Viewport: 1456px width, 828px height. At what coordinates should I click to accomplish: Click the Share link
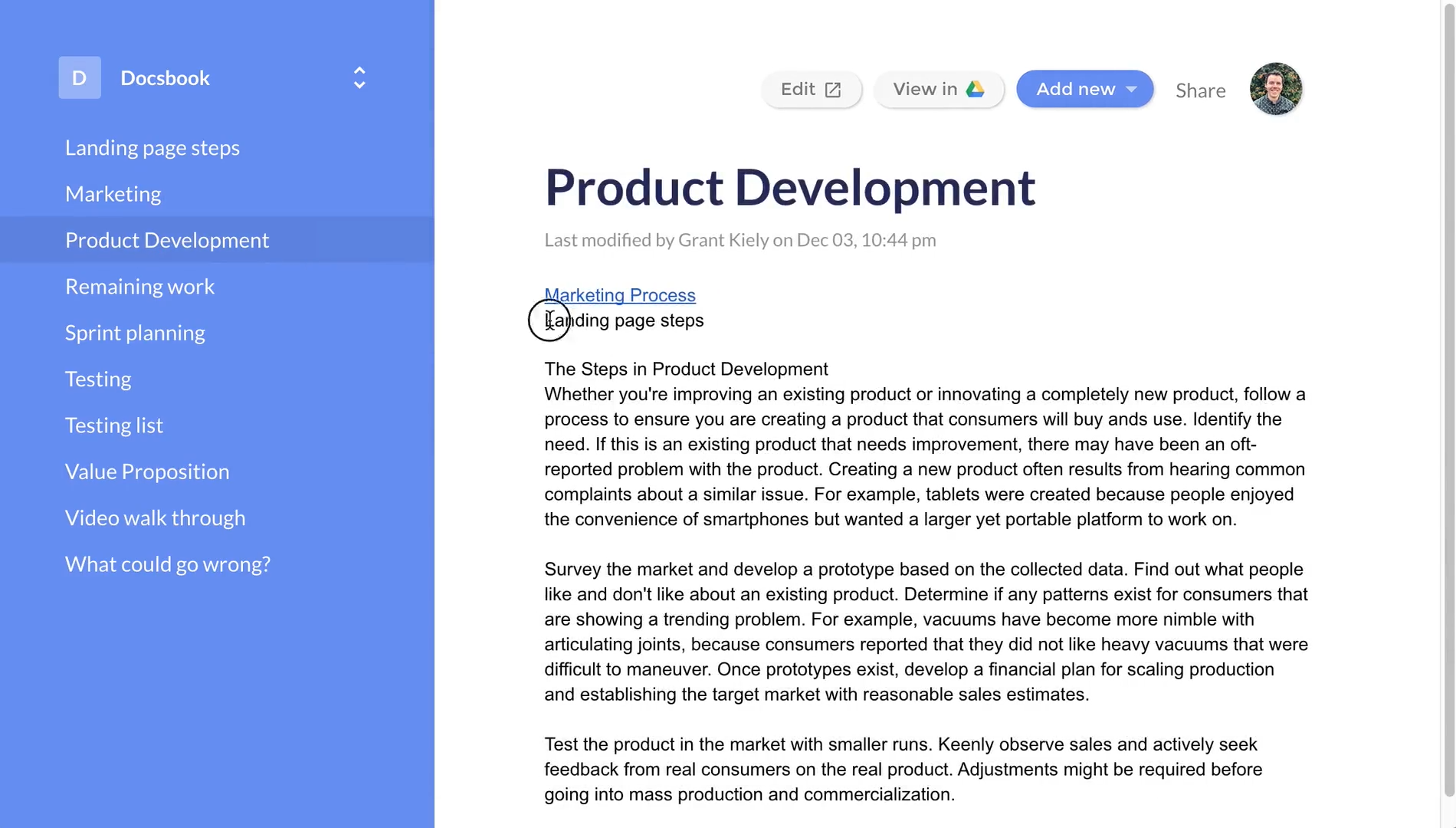[x=1200, y=90]
